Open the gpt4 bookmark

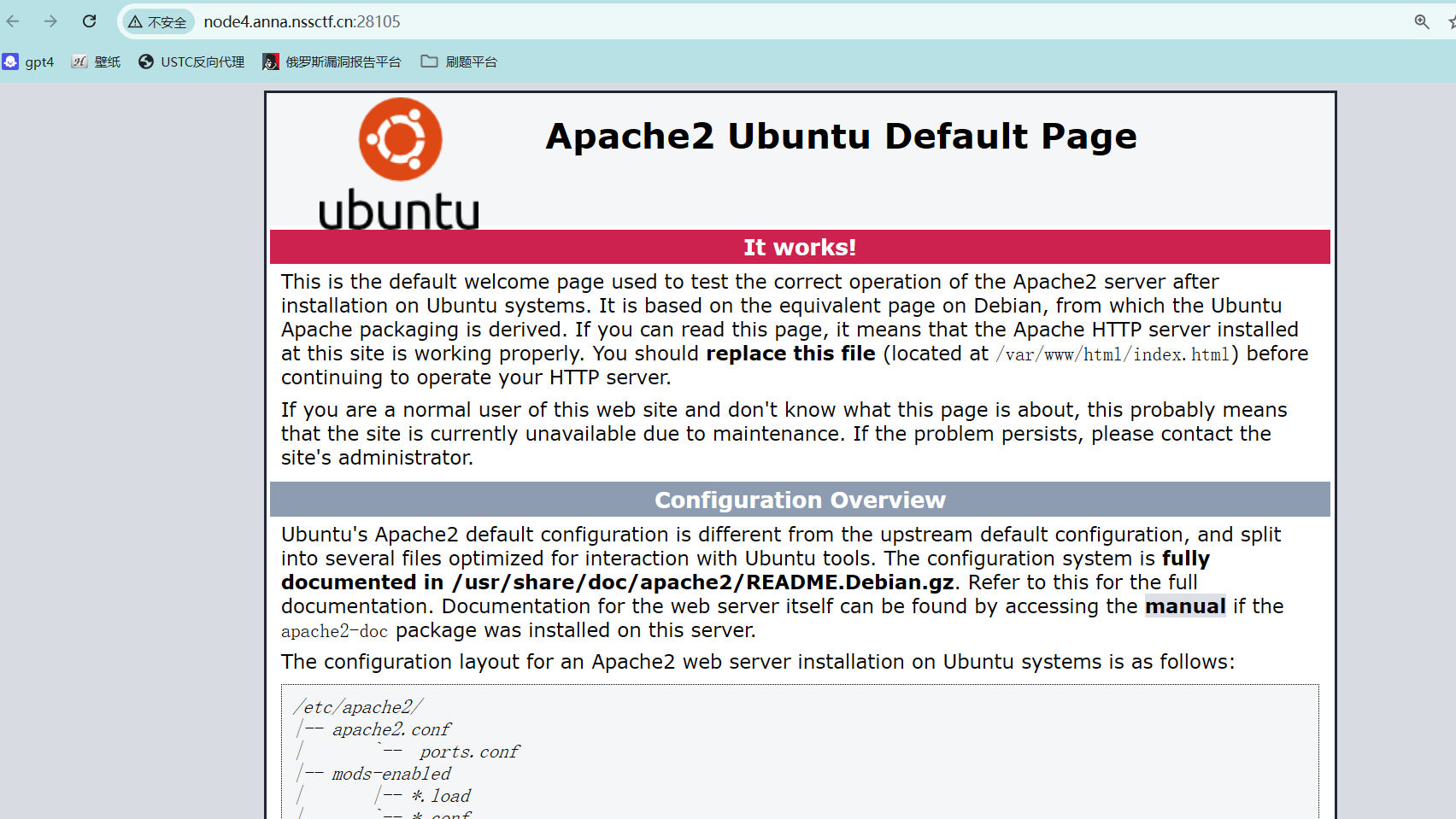[29, 61]
